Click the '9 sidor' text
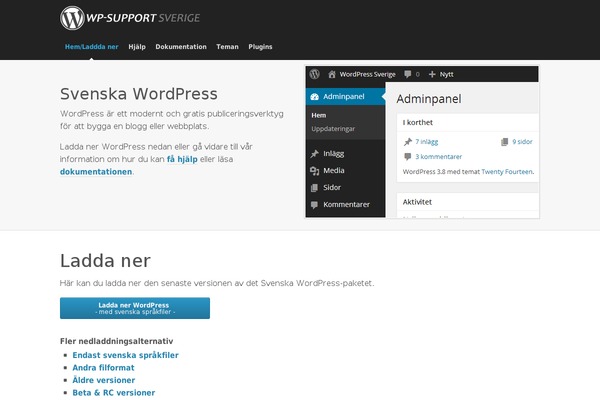 [522, 142]
